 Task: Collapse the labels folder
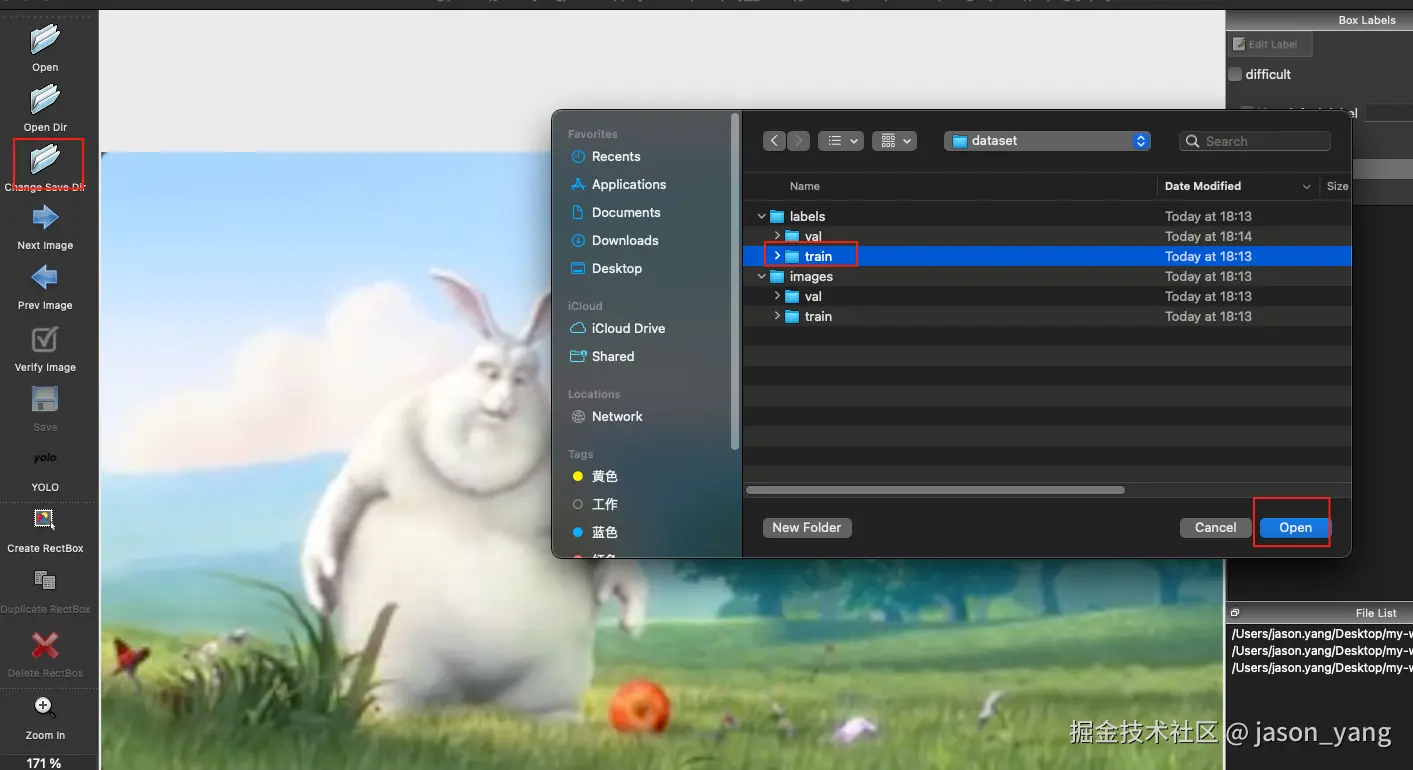762,217
